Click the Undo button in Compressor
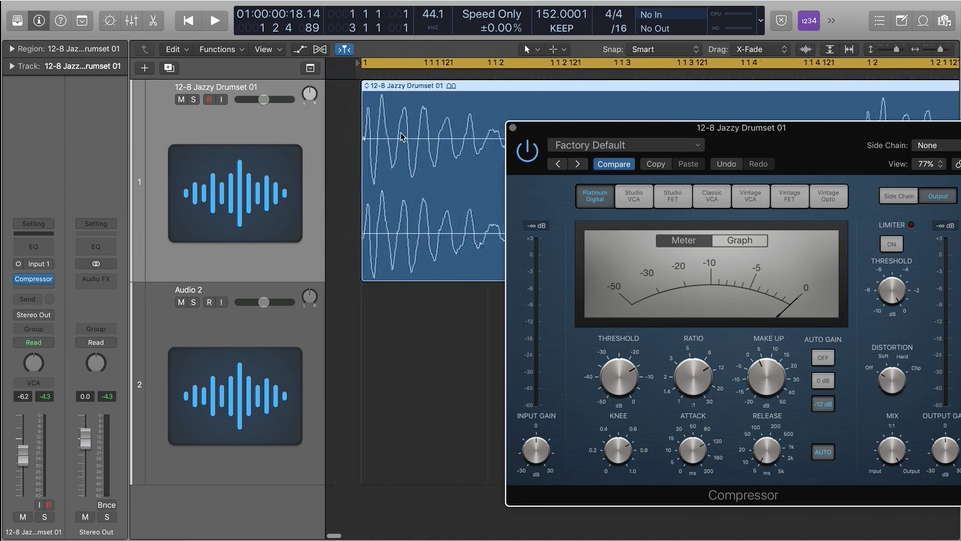961x541 pixels. [726, 164]
